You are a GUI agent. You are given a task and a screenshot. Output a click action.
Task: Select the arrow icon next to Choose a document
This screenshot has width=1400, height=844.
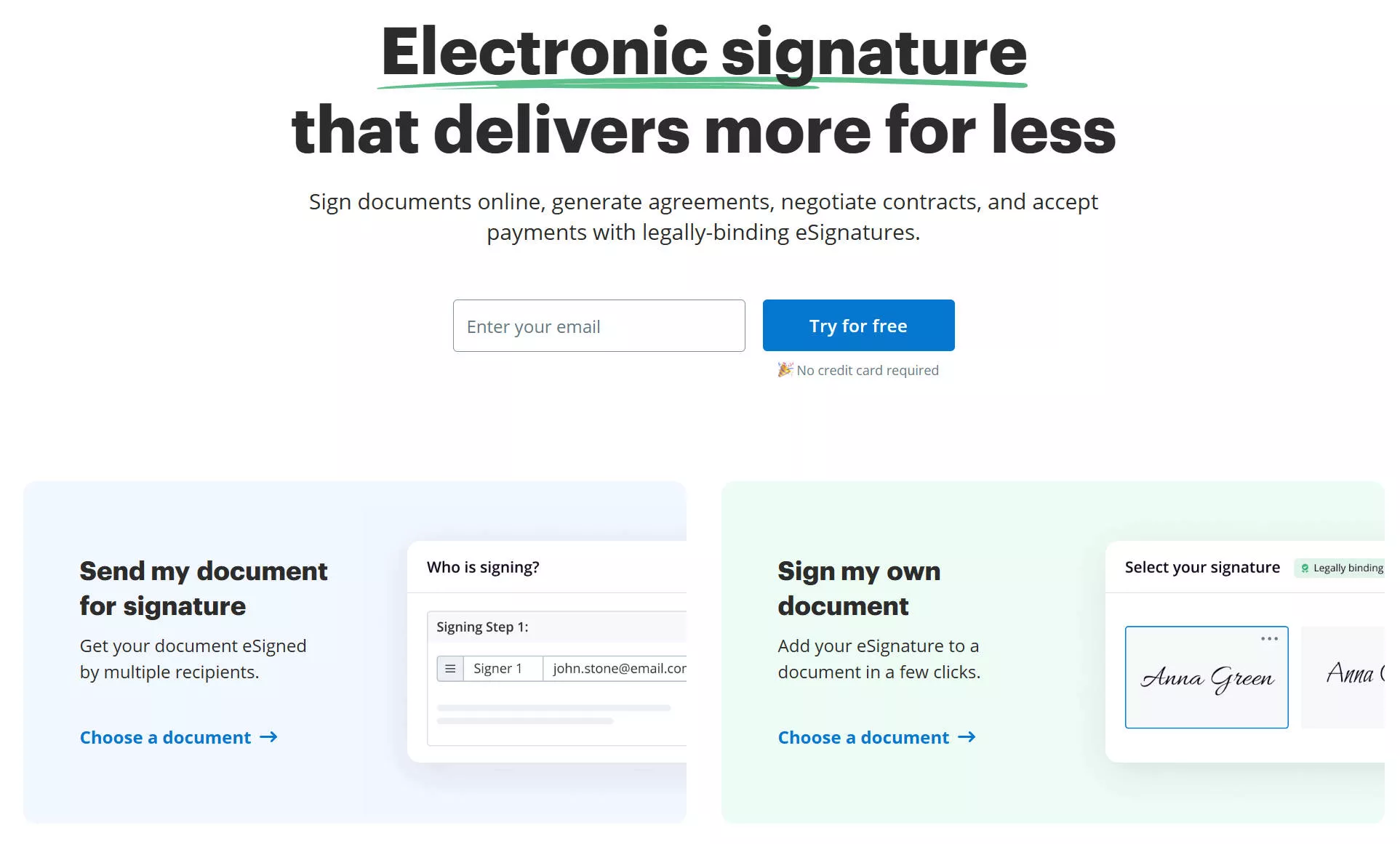point(271,736)
